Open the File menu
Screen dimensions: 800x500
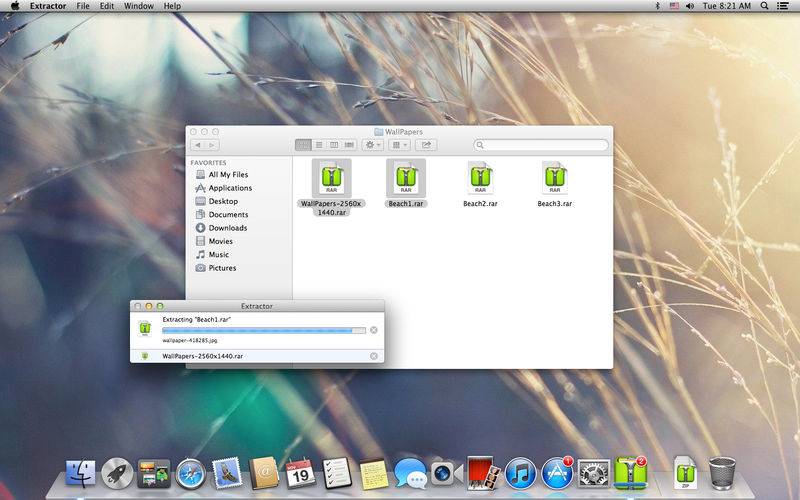[x=83, y=6]
